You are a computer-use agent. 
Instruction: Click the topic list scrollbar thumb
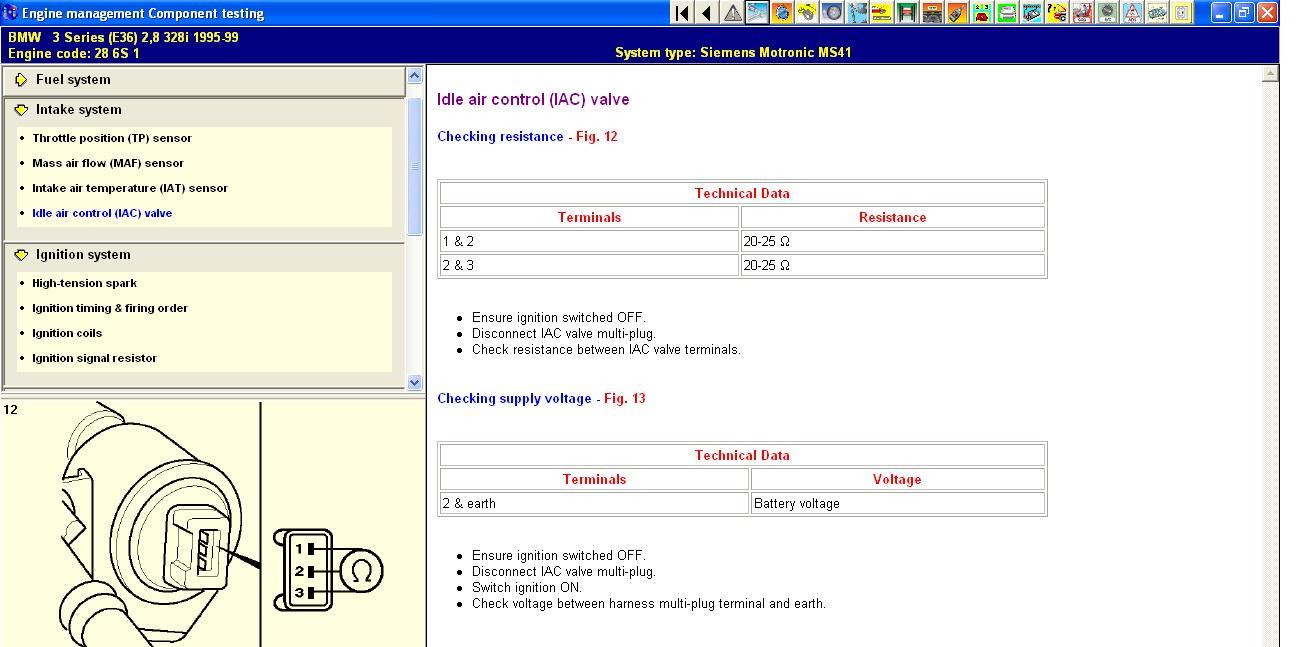tap(415, 165)
